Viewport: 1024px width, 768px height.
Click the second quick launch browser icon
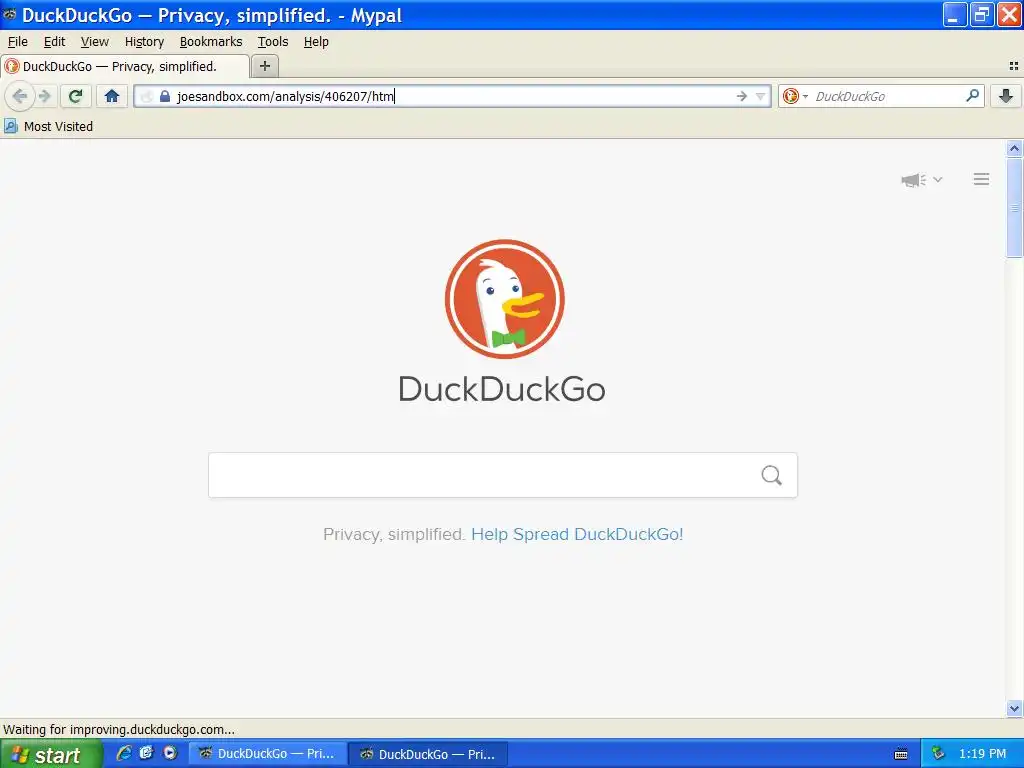pos(146,753)
